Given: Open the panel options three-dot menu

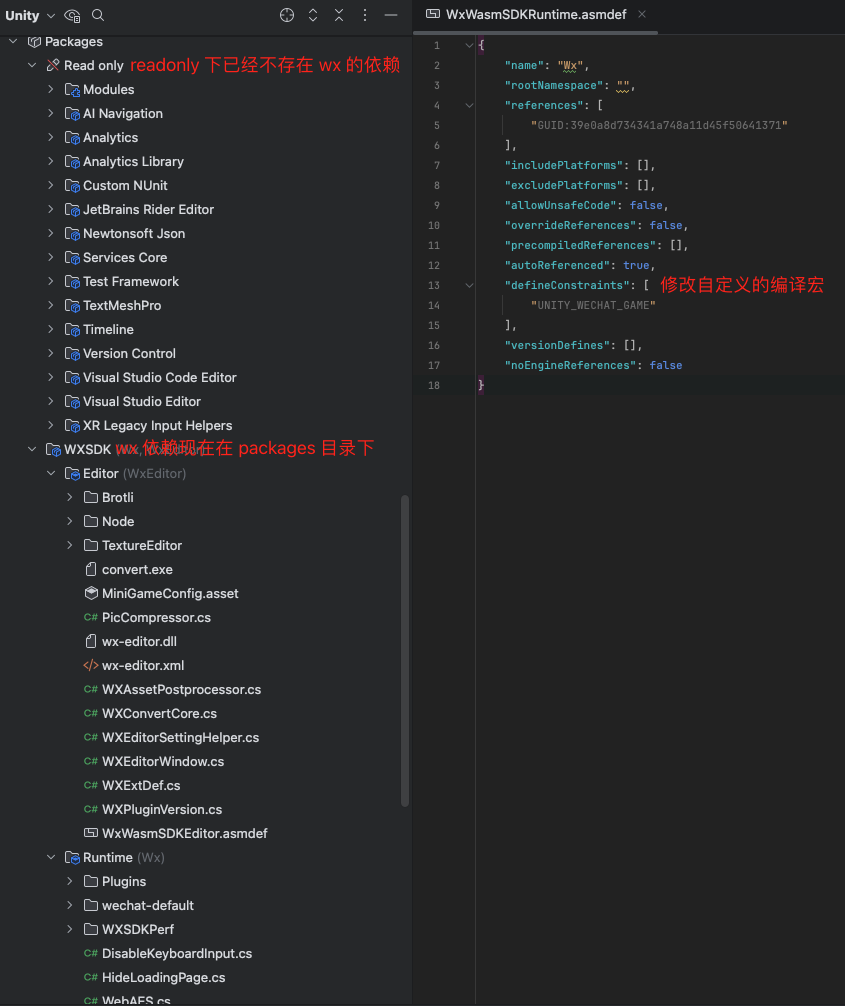Looking at the screenshot, I should point(365,15).
